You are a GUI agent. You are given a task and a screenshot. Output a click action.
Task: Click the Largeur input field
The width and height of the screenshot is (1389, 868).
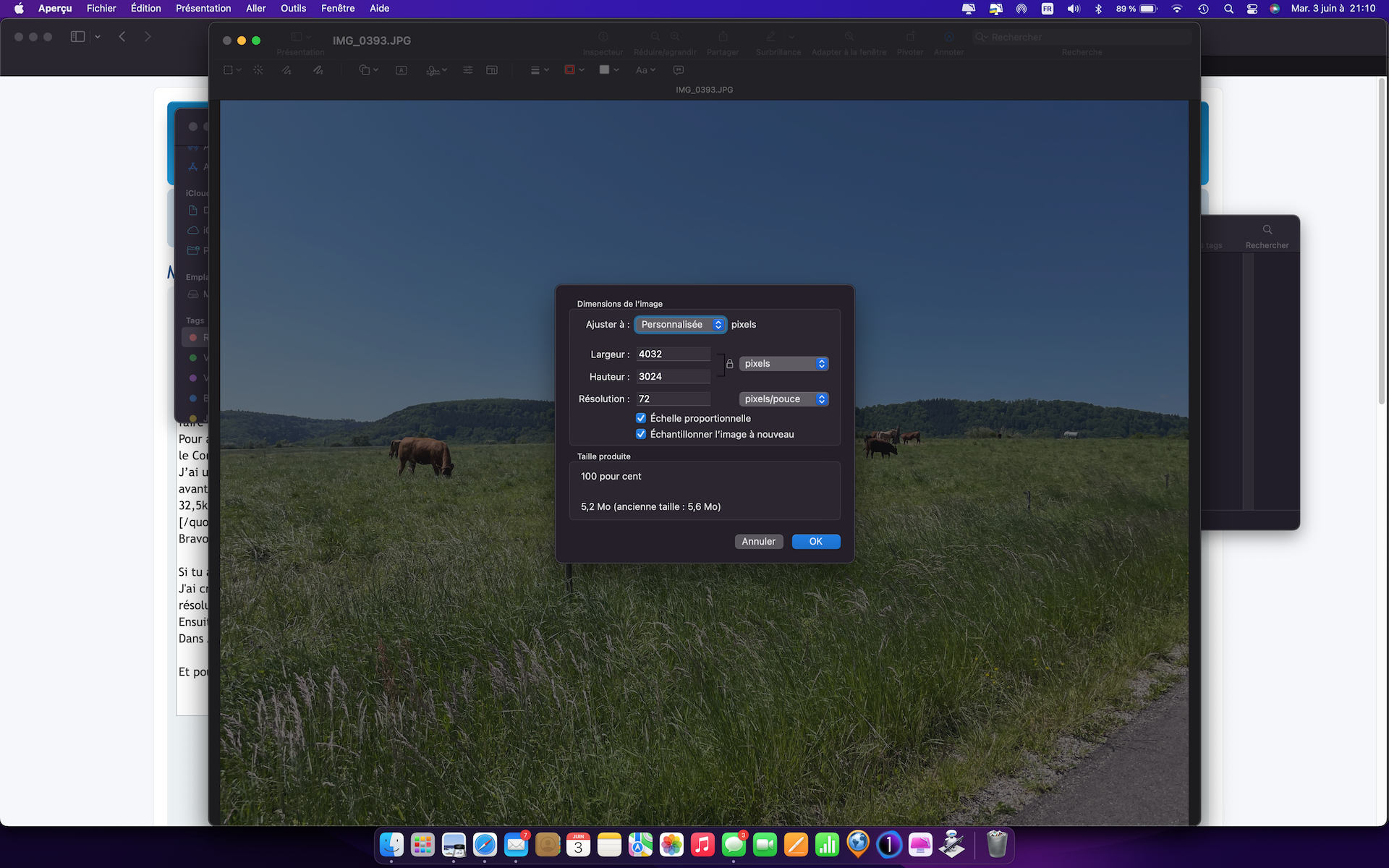[x=673, y=354]
